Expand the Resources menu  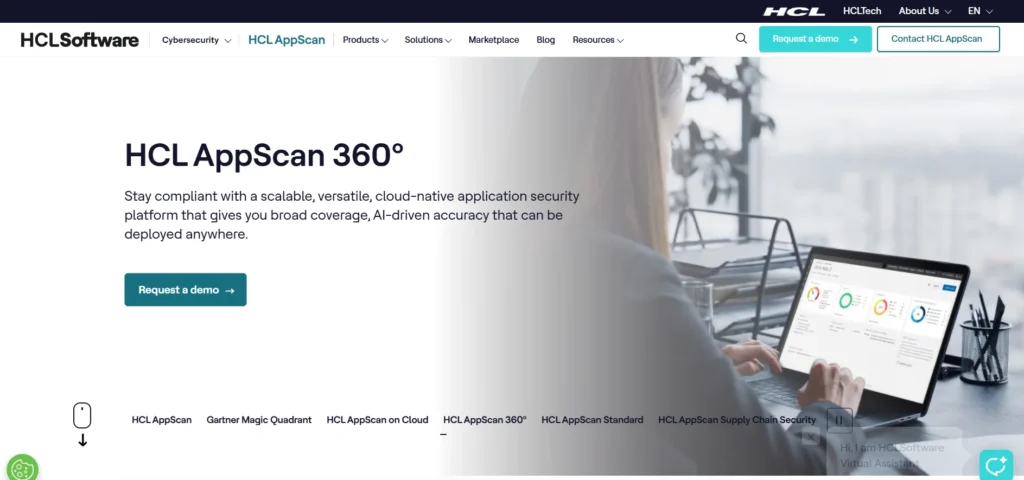(x=598, y=40)
